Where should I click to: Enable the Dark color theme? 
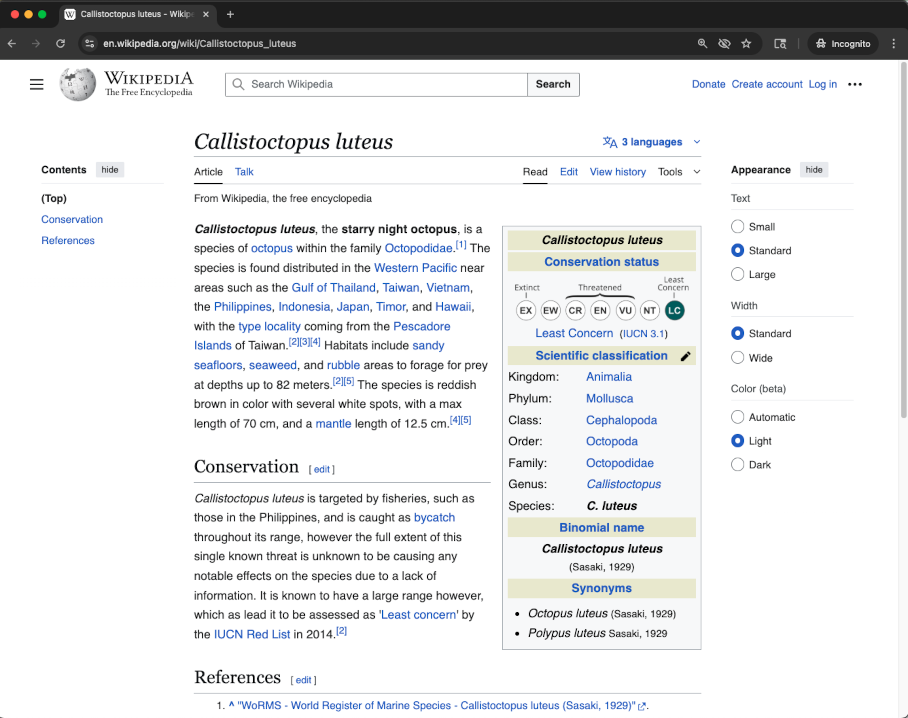[x=738, y=465]
